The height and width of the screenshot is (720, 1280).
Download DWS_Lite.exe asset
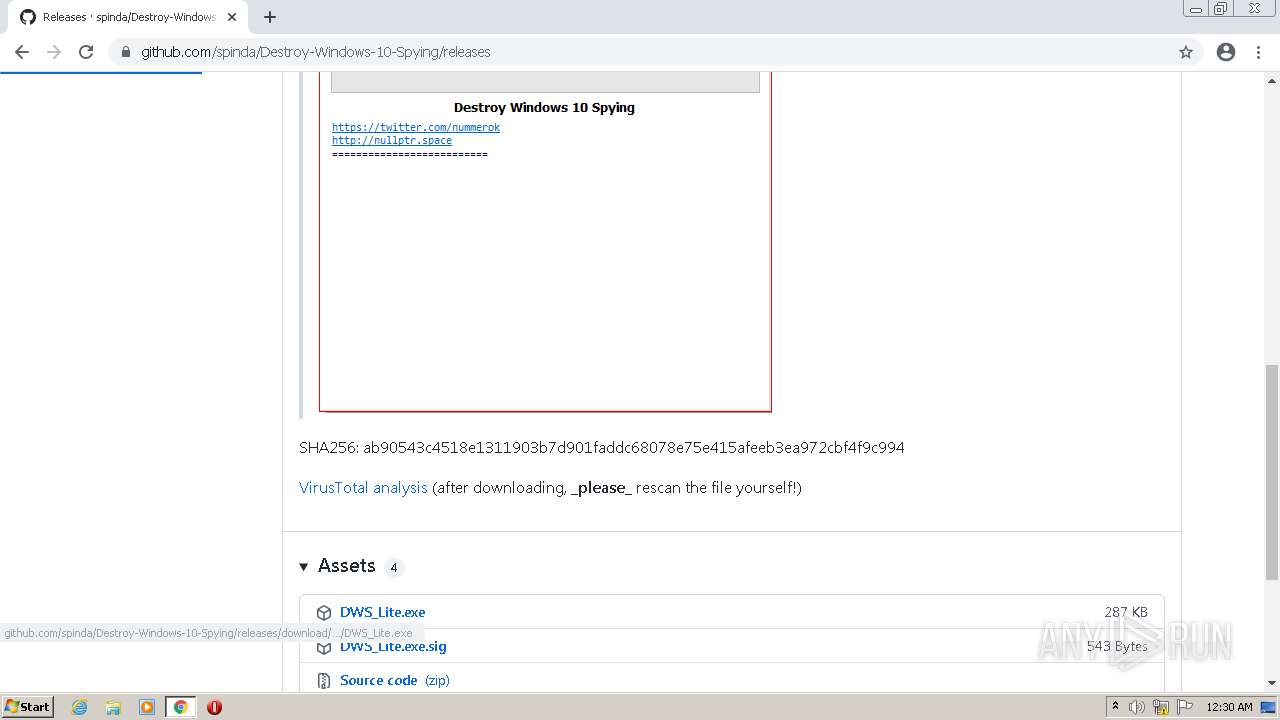pyautogui.click(x=382, y=612)
